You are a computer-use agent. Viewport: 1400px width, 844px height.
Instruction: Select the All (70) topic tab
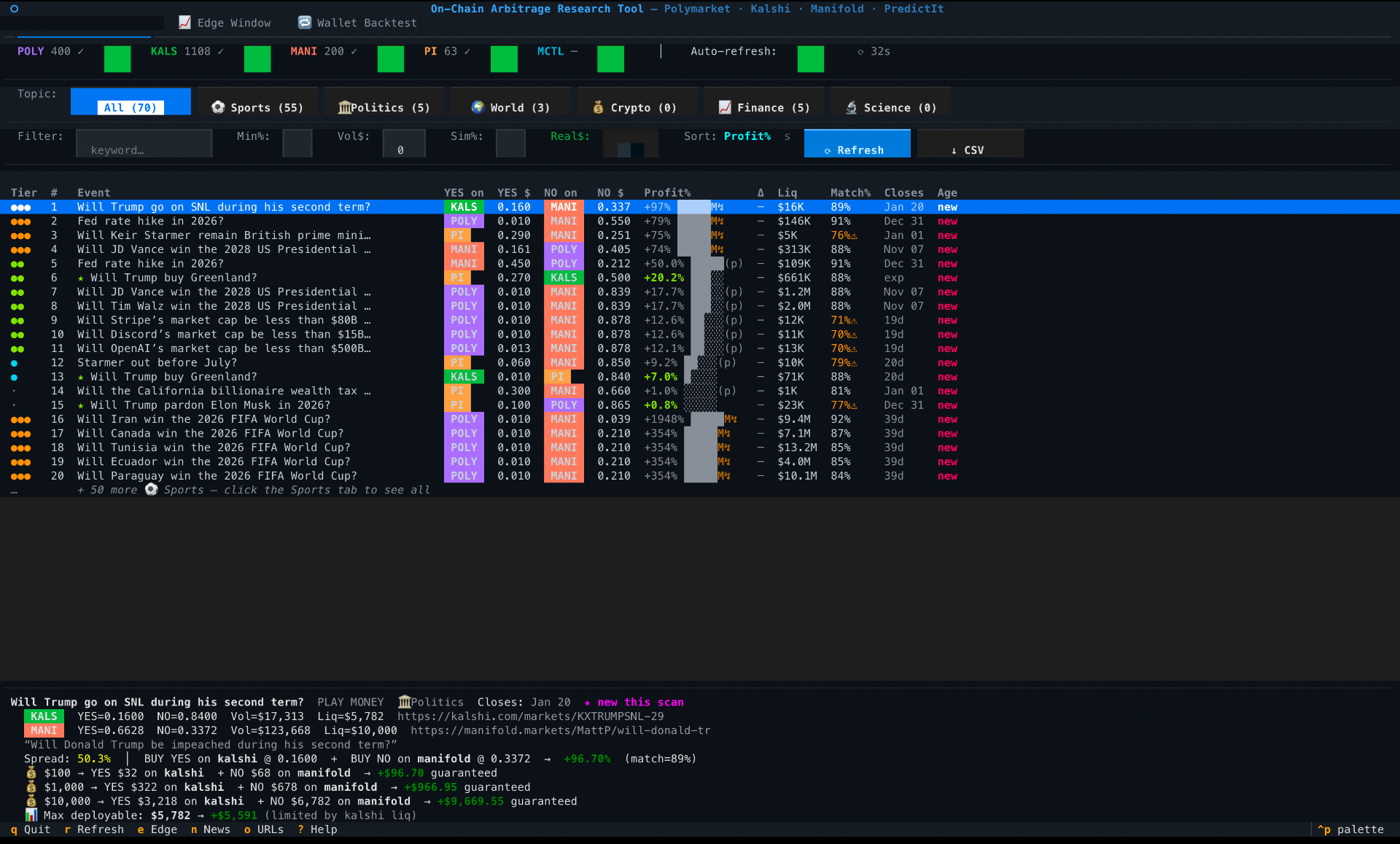(x=131, y=101)
